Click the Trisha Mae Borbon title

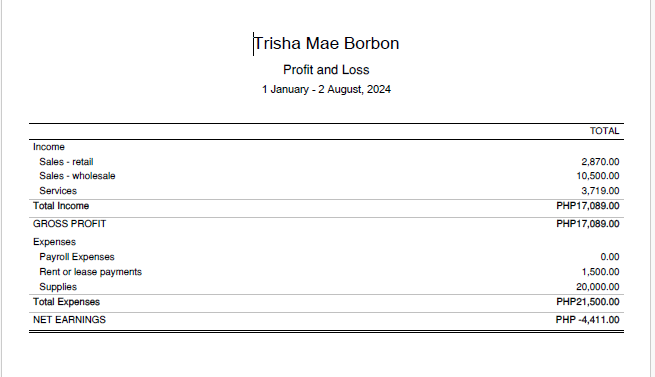[326, 43]
